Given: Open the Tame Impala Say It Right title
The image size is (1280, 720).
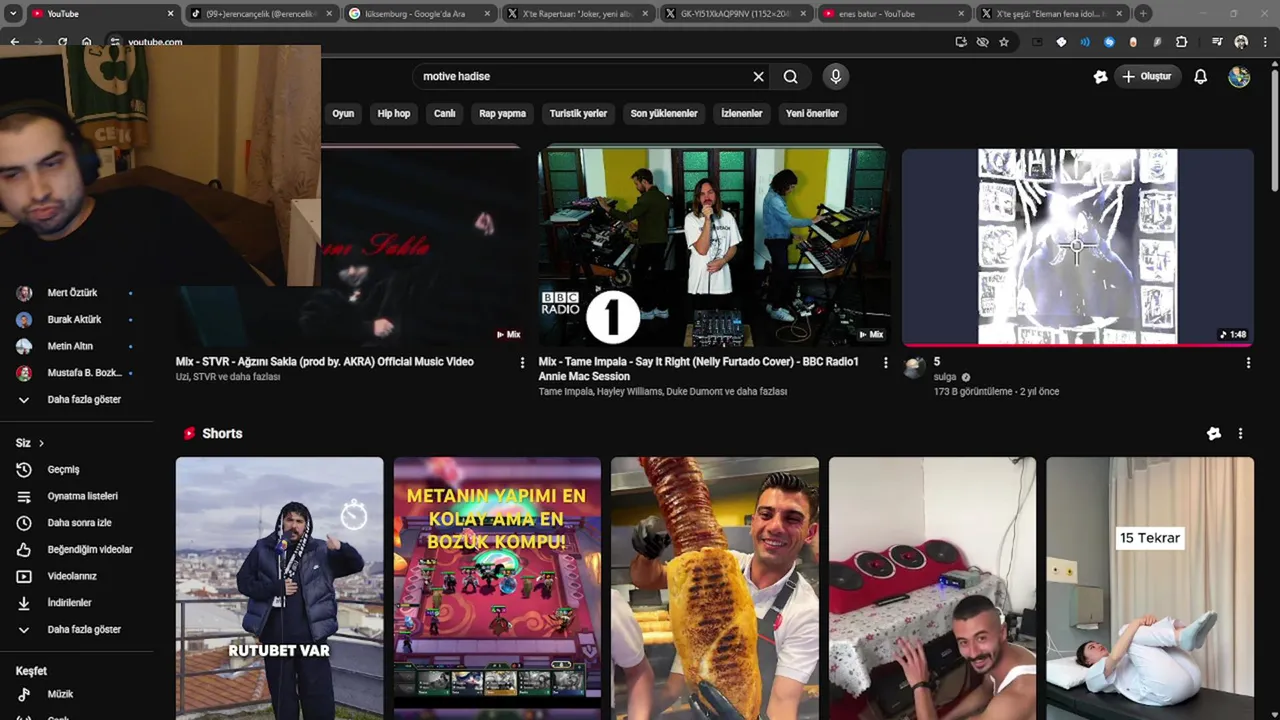Looking at the screenshot, I should (699, 369).
